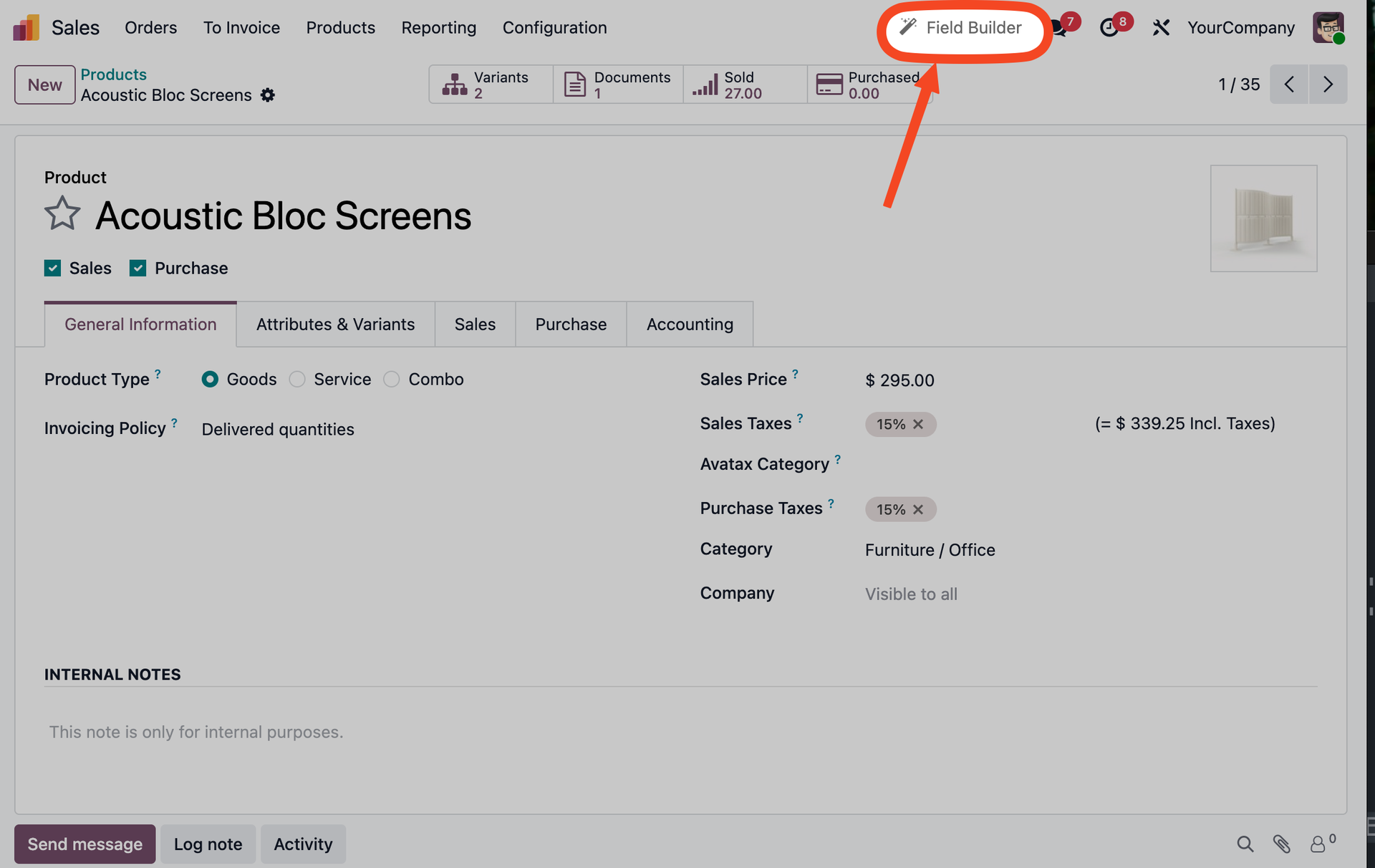Open the wrench and screwdriver debug tools icon
1375x868 pixels.
pos(1161,27)
